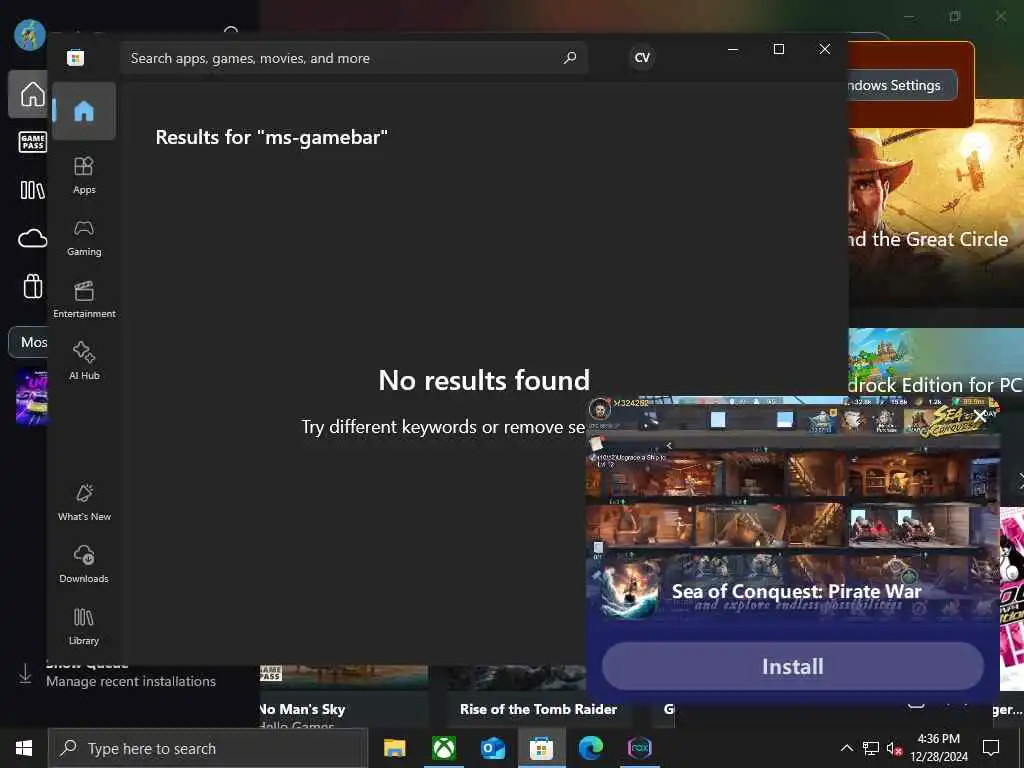This screenshot has height=768, width=1024.
Task: Open Great Circle banner in Xbox app
Action: [936, 202]
